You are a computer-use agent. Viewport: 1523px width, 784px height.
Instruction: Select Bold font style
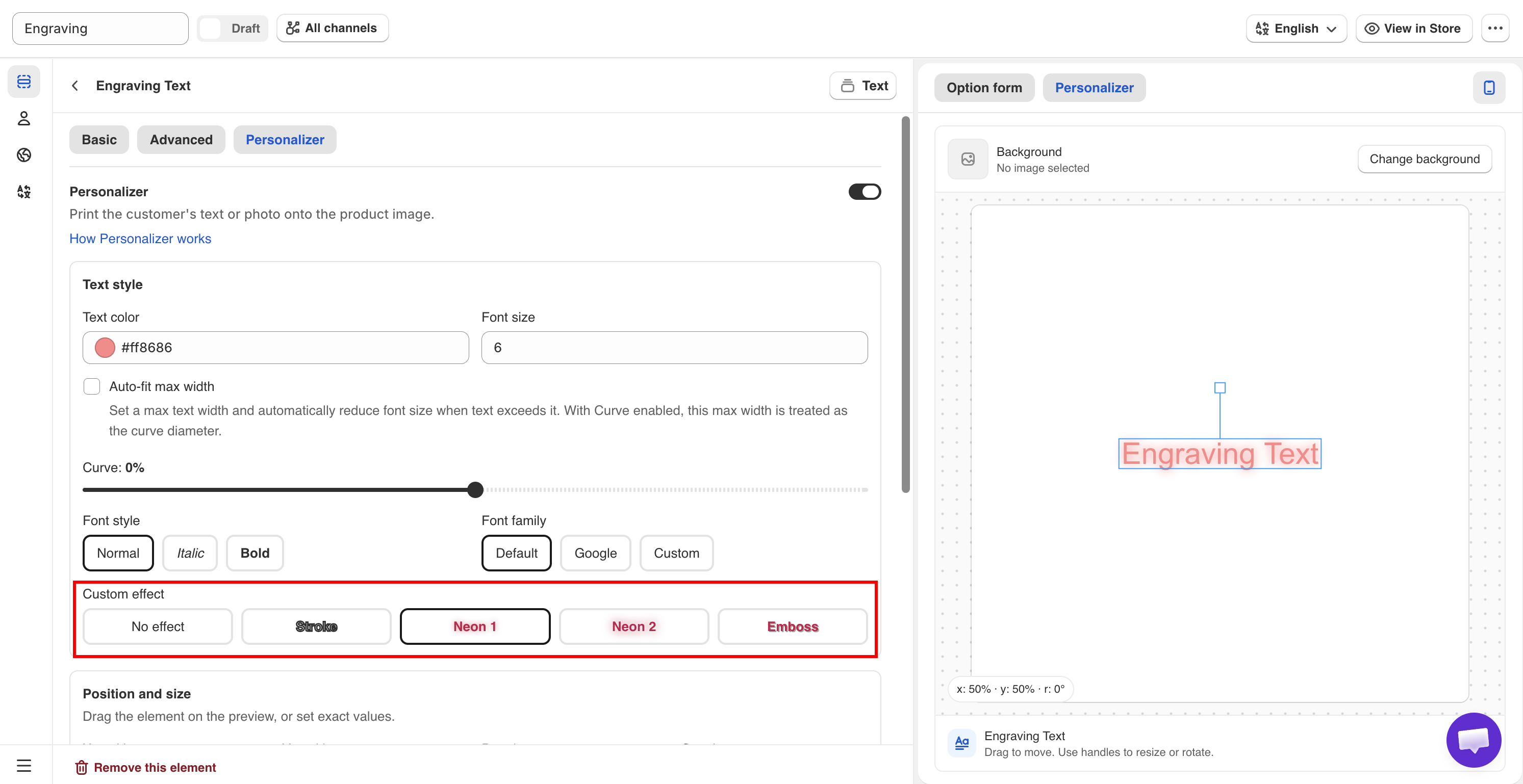pyautogui.click(x=255, y=553)
